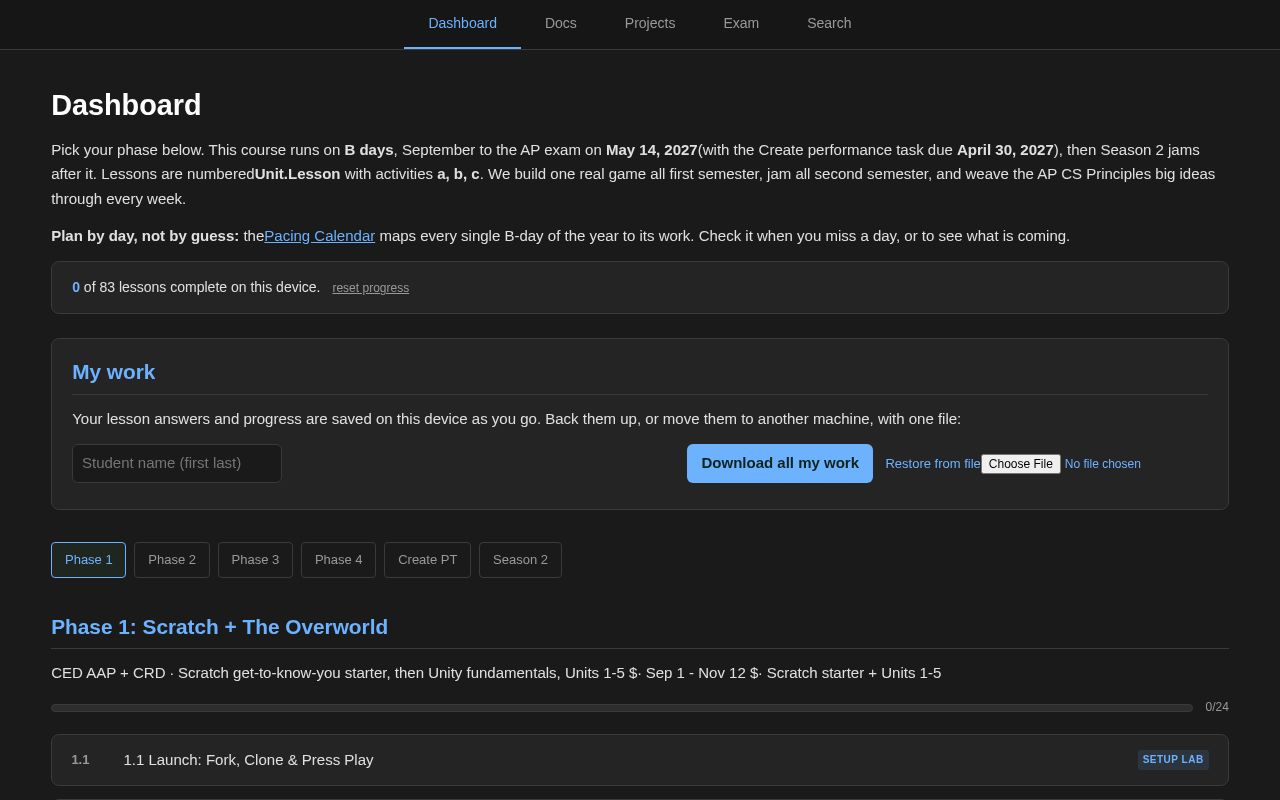
Task: Follow the Pacing Calendar link
Action: [319, 236]
